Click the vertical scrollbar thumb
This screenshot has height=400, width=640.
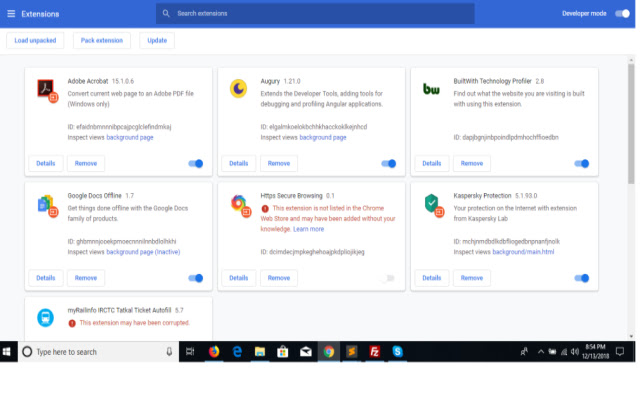631,124
